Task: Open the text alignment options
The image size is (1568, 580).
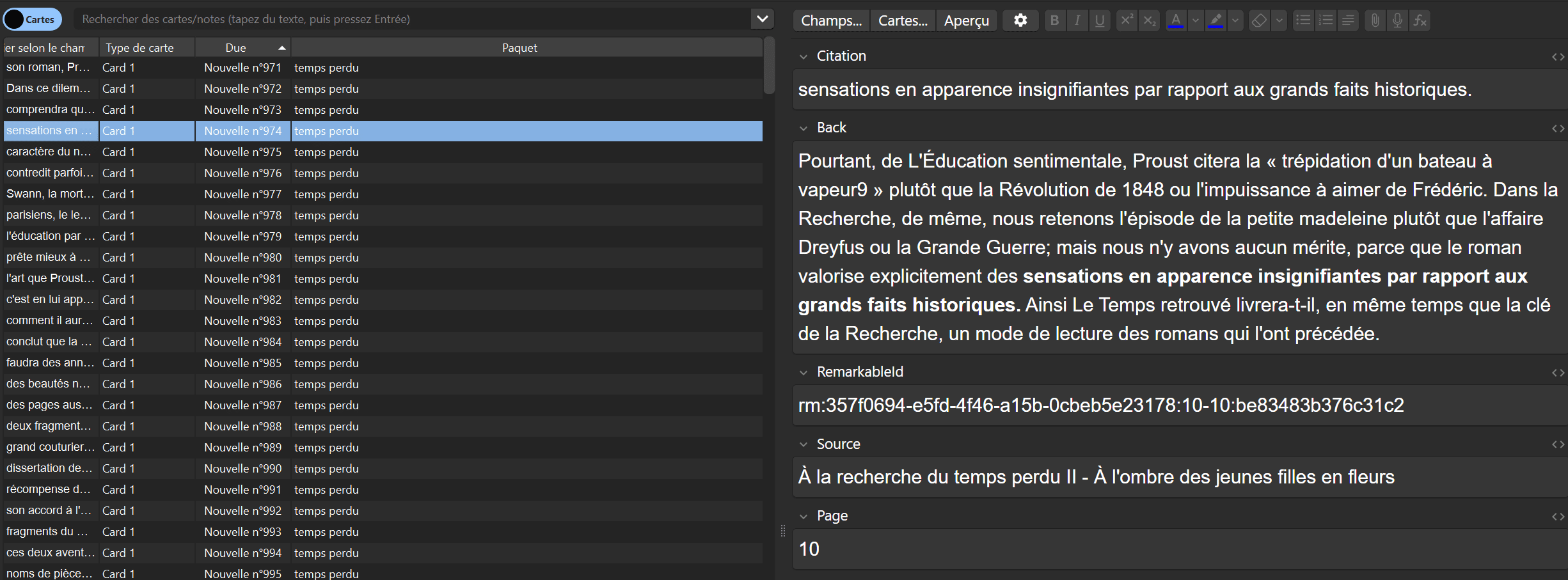Action: 1348,20
